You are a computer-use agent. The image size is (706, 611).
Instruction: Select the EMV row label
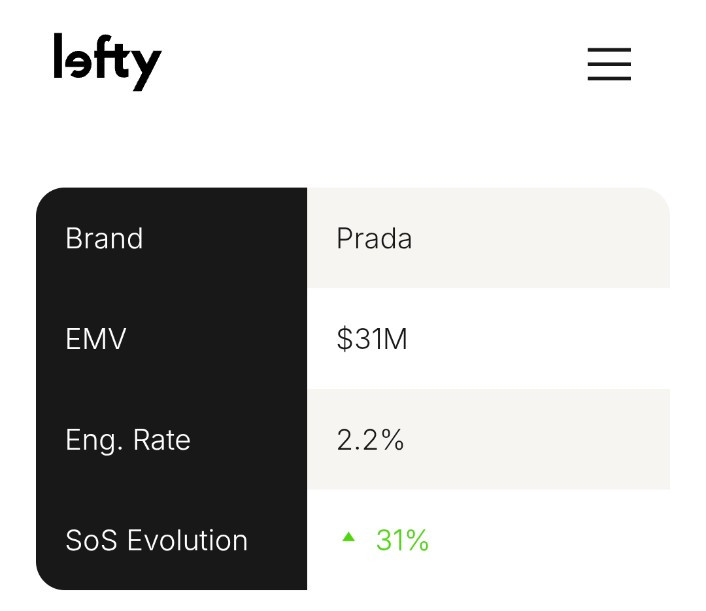[95, 339]
